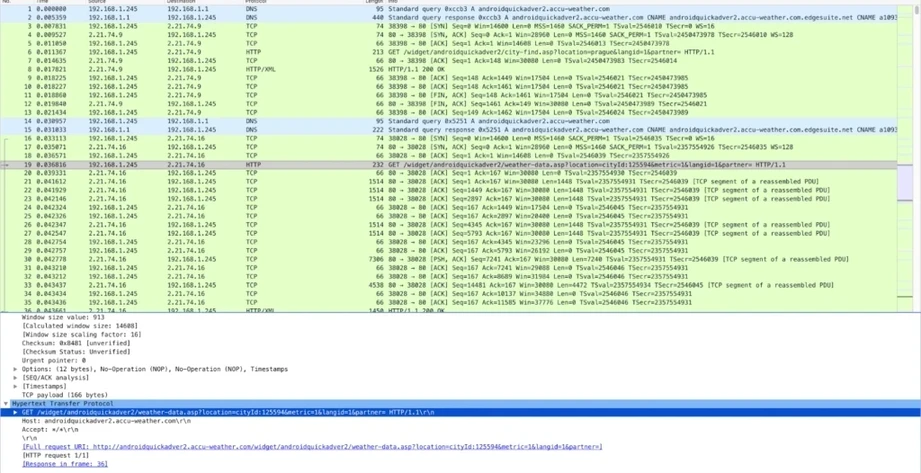Select the 'Window size value: 913' field

coord(63,317)
